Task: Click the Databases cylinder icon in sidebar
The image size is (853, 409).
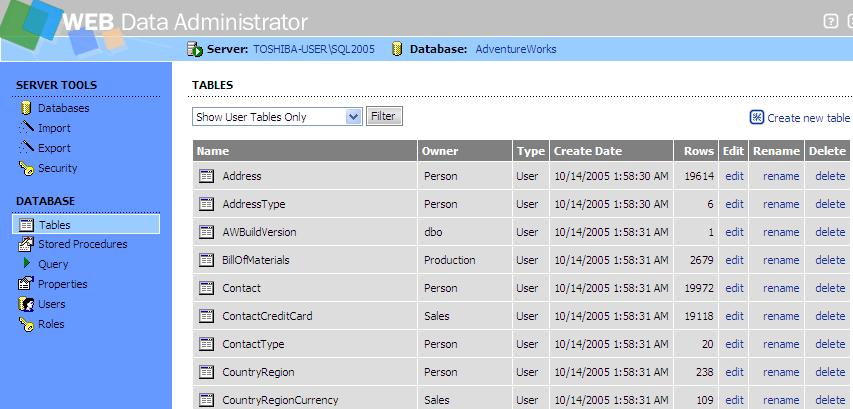Action: [26, 108]
